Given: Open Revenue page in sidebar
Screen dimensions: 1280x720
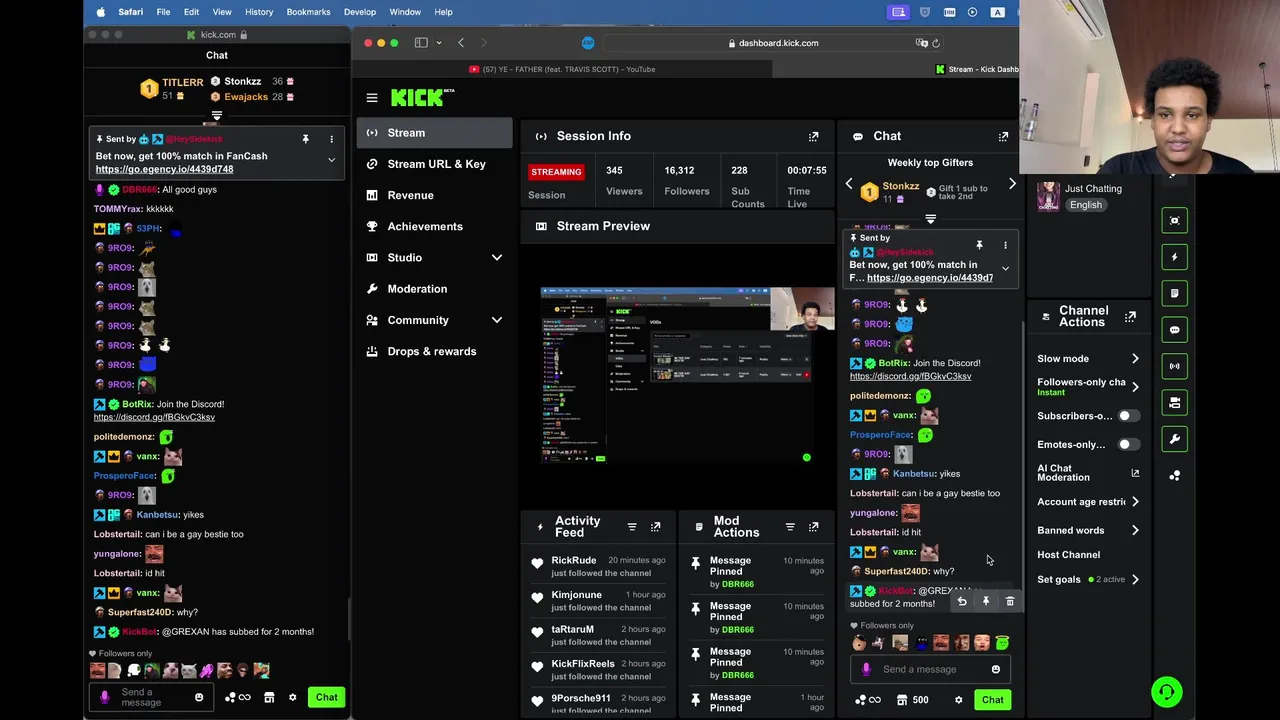Looking at the screenshot, I should coord(434,195).
